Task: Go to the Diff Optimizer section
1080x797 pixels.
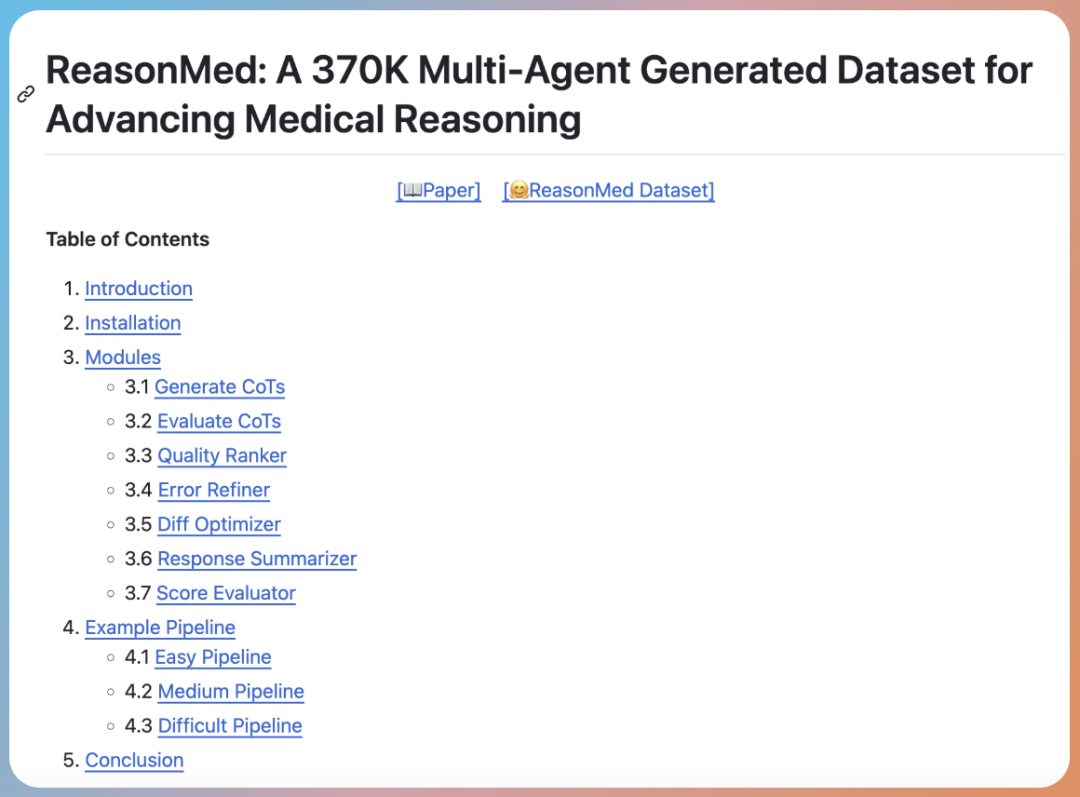Action: (x=219, y=525)
